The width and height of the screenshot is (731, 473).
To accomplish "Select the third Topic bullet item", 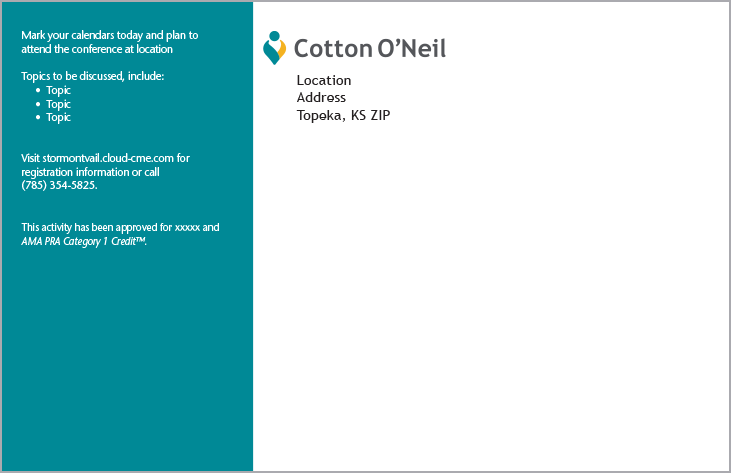I will pyautogui.click(x=58, y=117).
